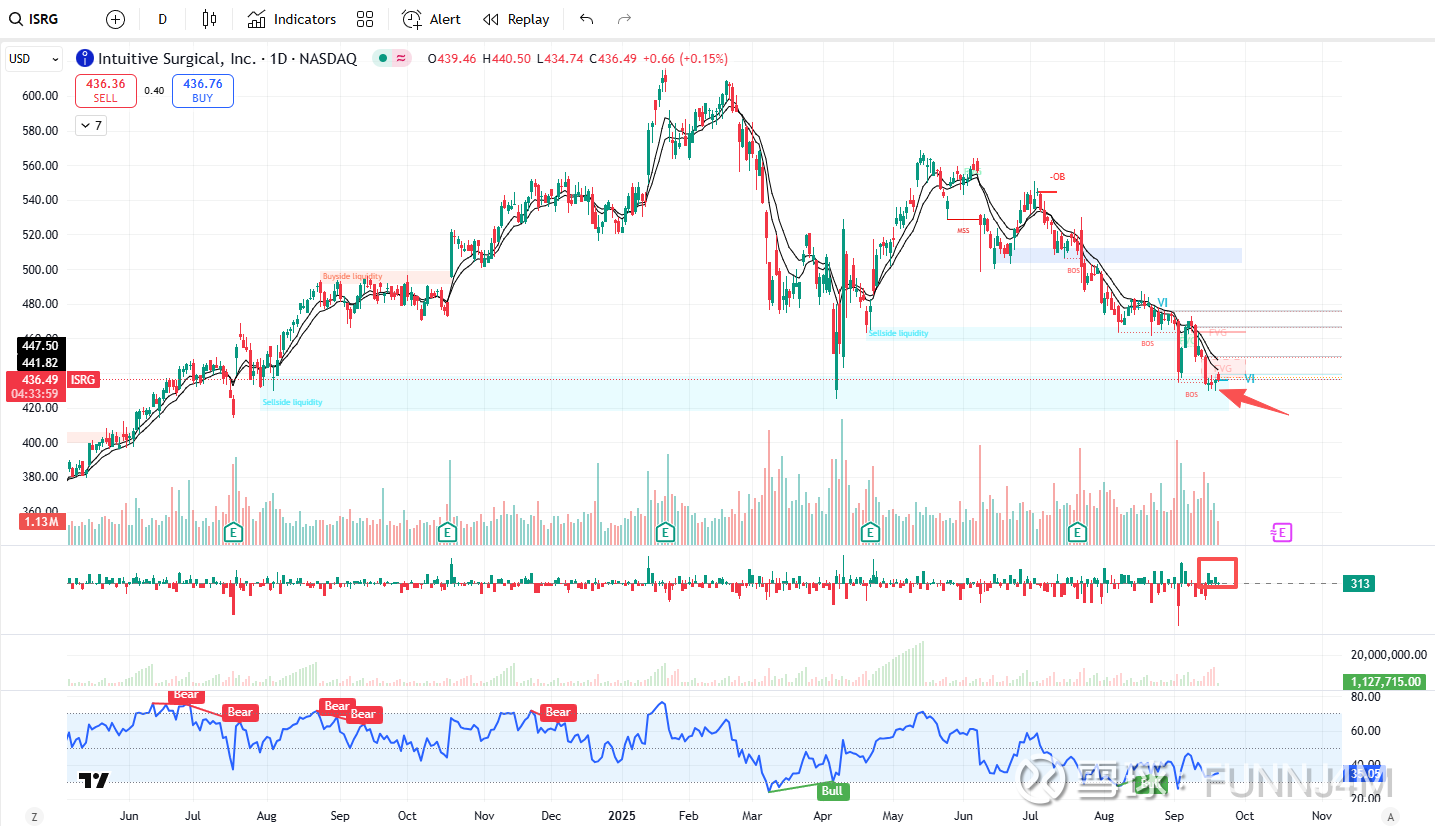Click the 0.40 spread value
This screenshot has width=1435, height=826.
click(154, 91)
